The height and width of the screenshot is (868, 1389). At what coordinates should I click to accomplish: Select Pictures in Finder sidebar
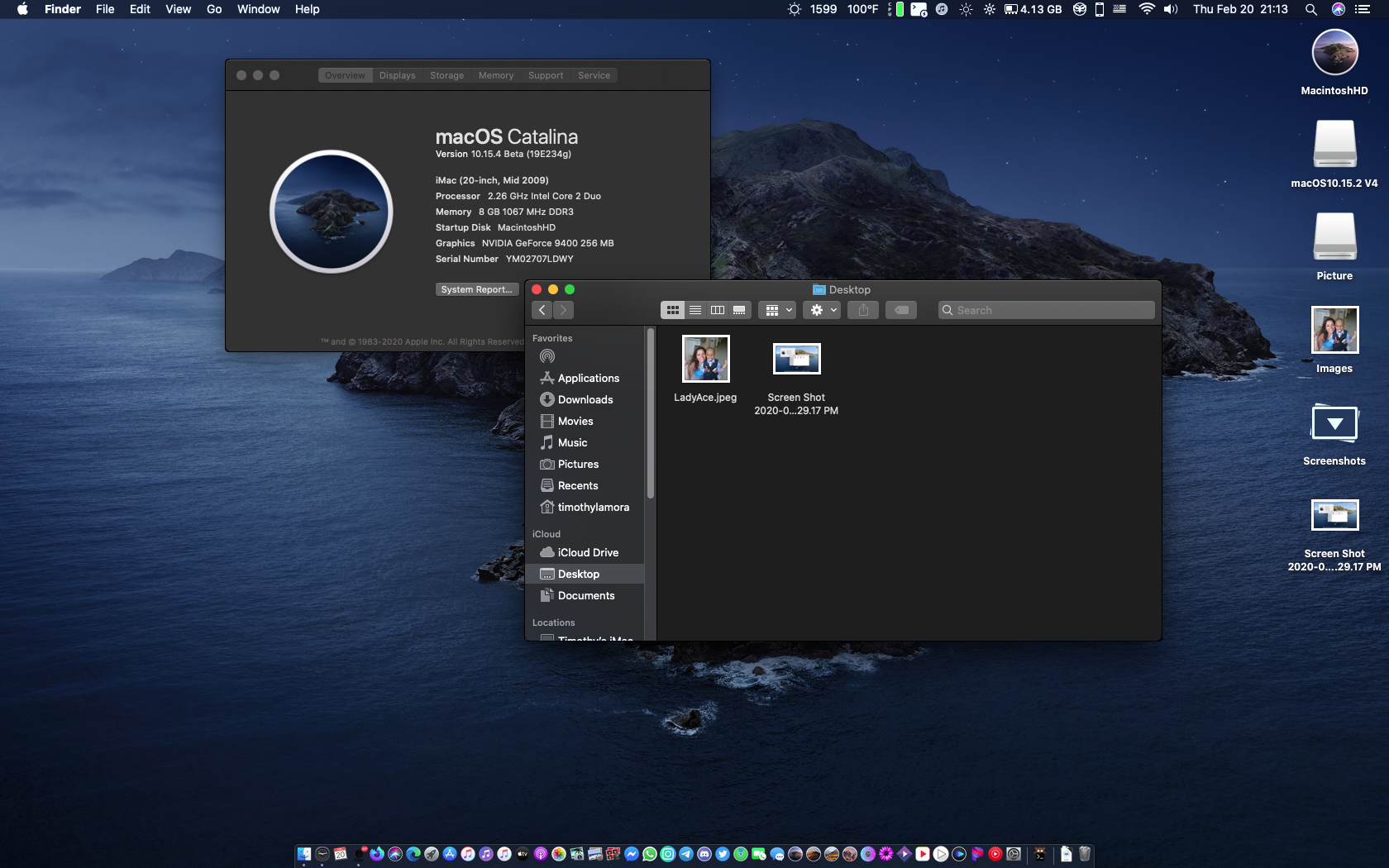(x=585, y=464)
